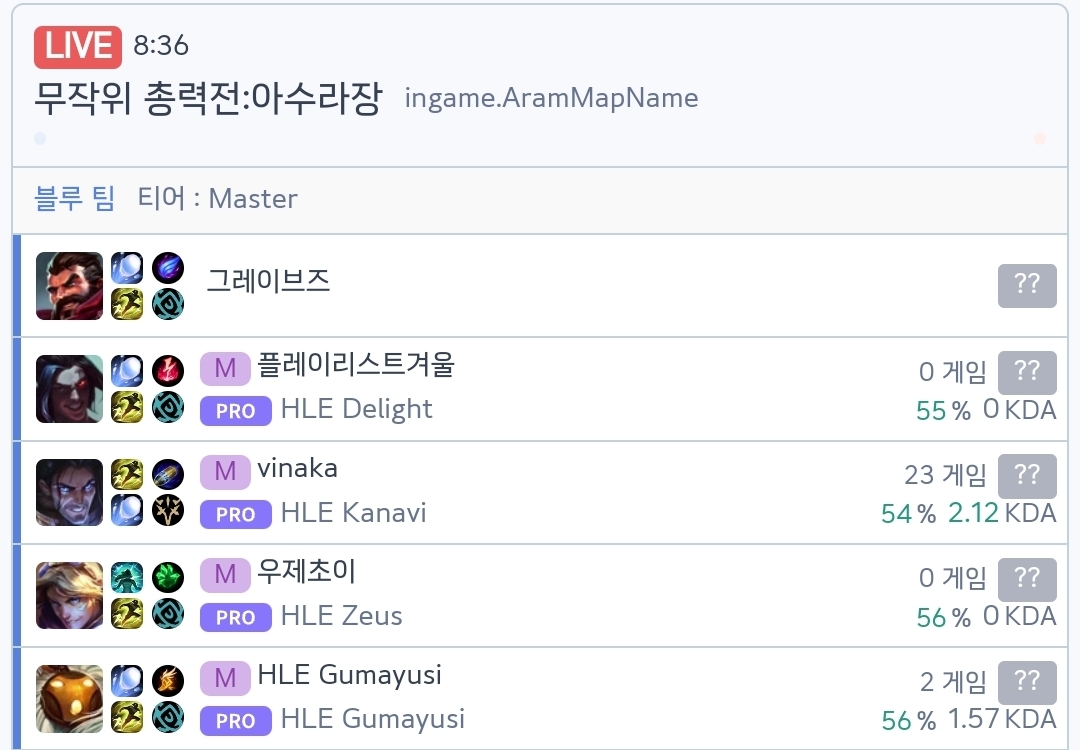Viewport: 1080px width, 750px height.
Task: Click the snowball spell icon in Graves row
Action: (127, 268)
